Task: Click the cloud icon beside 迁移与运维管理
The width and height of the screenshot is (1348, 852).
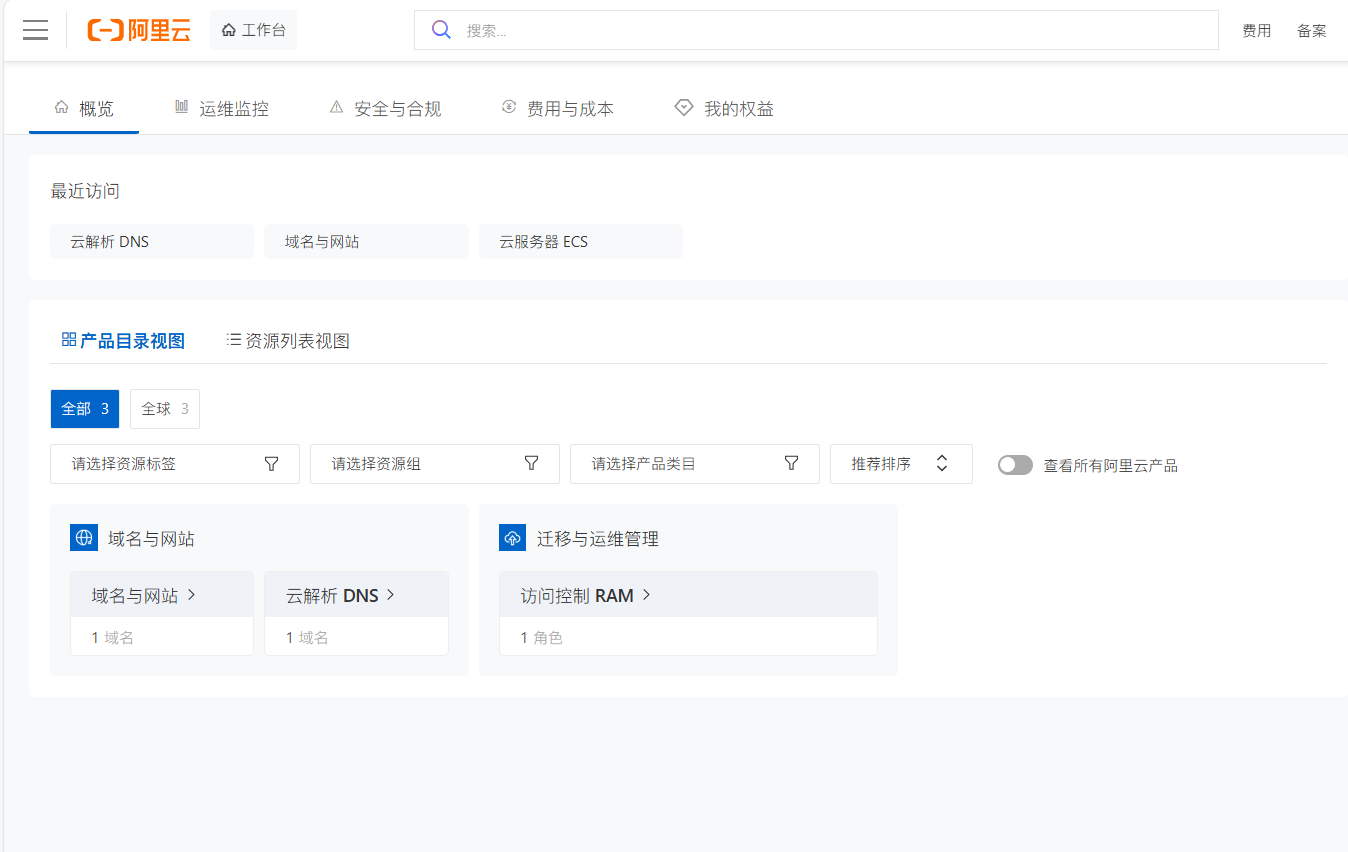Action: [x=512, y=538]
